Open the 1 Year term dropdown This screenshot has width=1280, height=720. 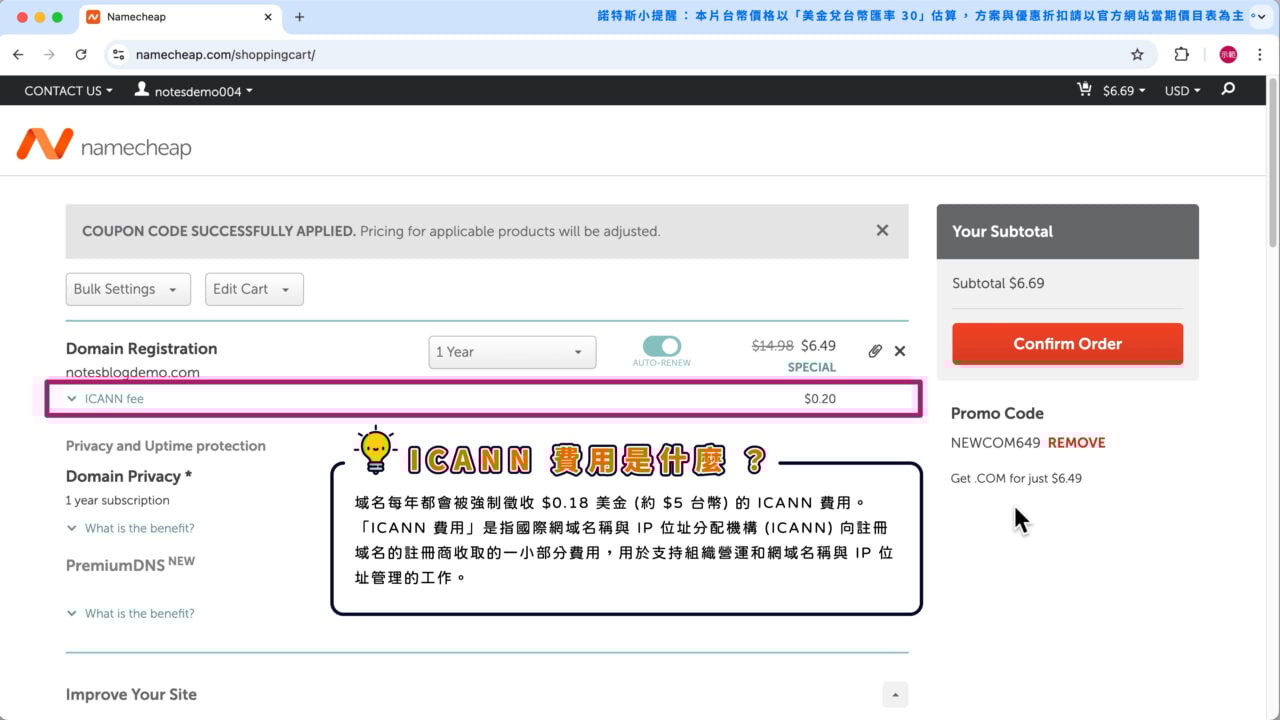pyautogui.click(x=511, y=351)
